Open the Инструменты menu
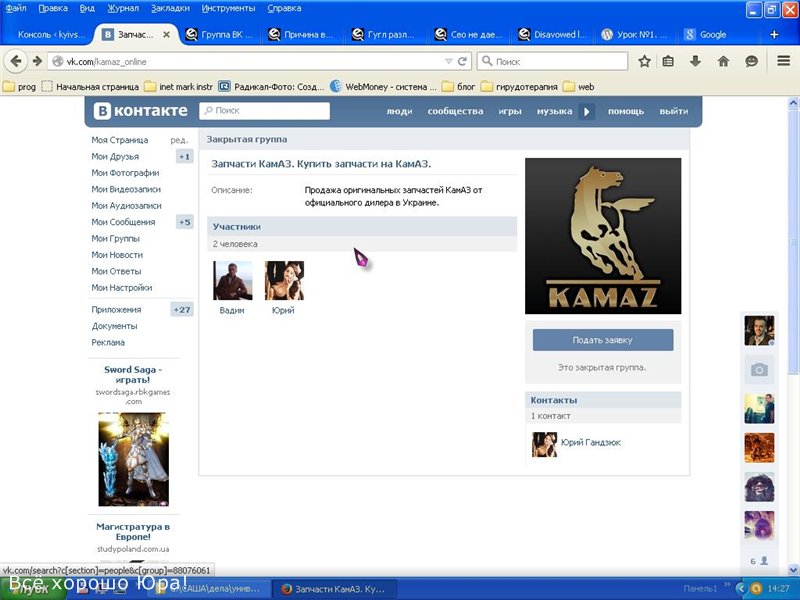 [228, 8]
